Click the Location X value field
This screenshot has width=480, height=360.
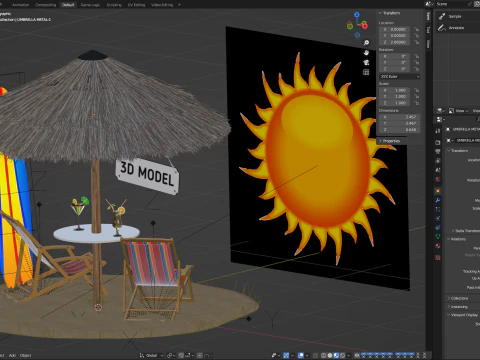tap(395, 29)
